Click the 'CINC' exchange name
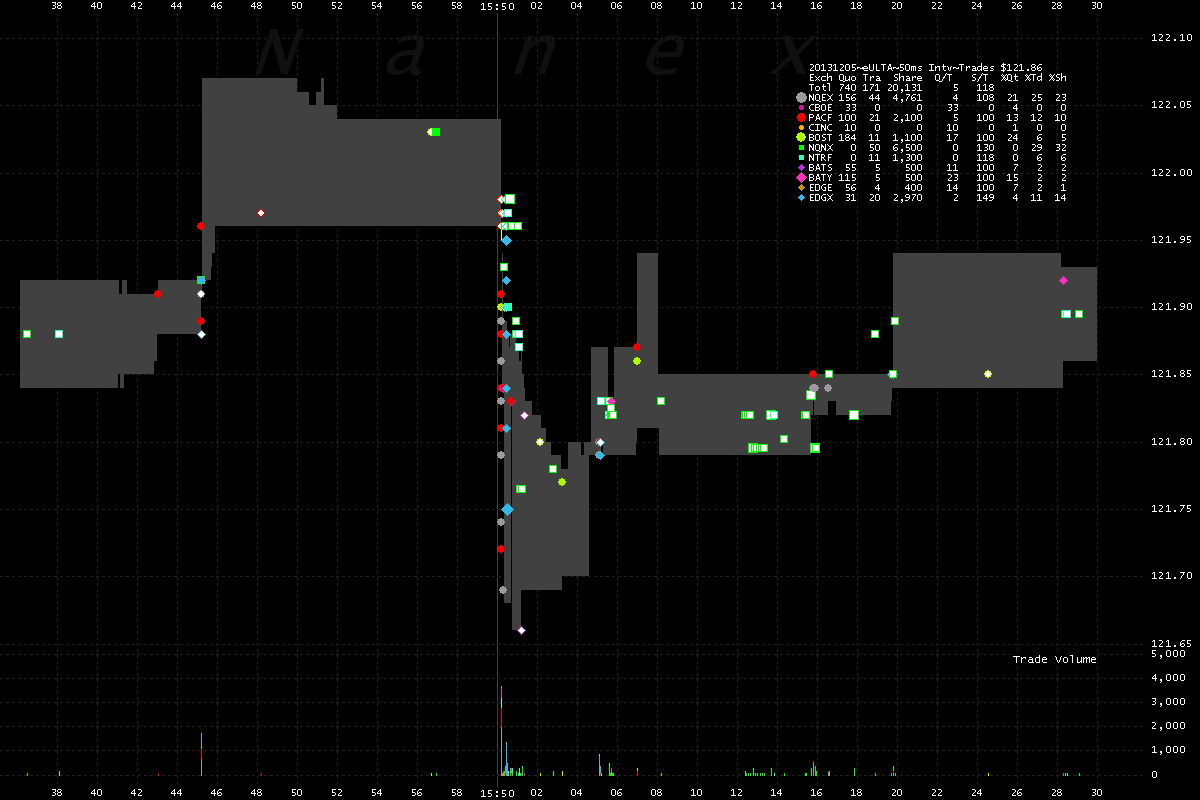 pyautogui.click(x=820, y=128)
